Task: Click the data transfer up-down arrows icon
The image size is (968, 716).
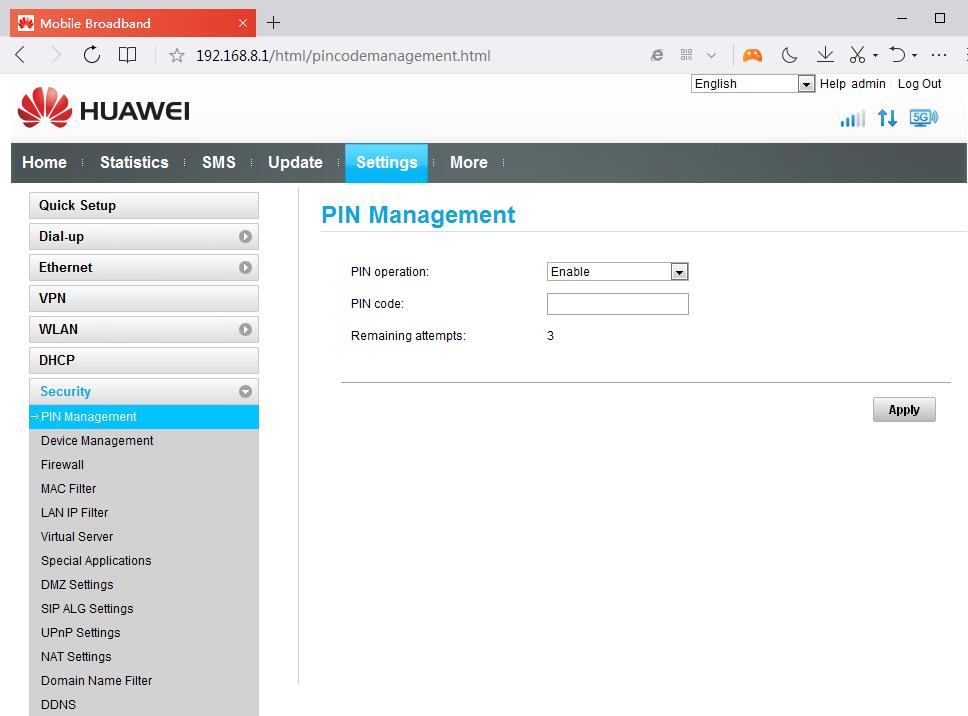Action: point(887,118)
